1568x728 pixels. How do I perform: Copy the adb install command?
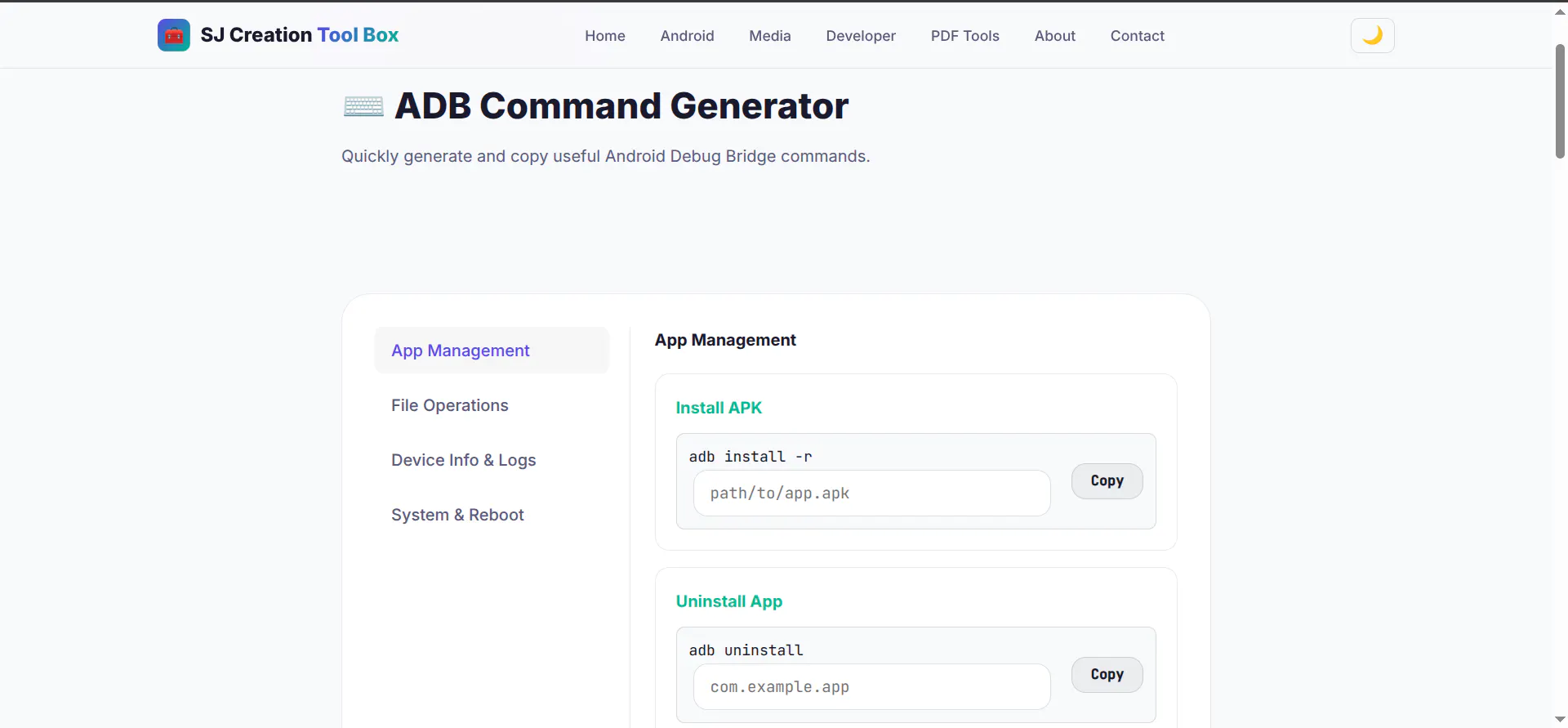(x=1107, y=481)
